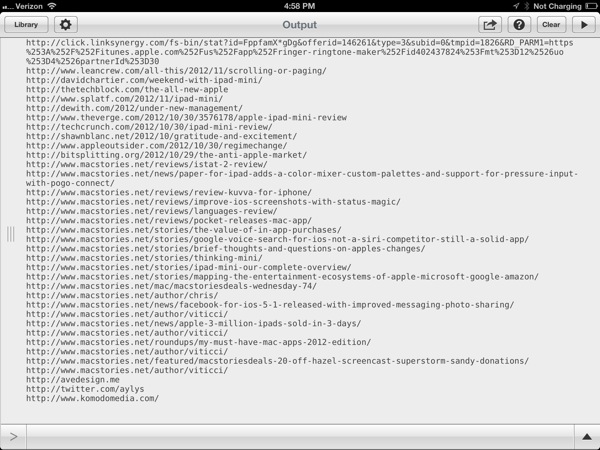Tap the facebook-for-ios-5-1-released URL
The image size is (600, 450).
270,305
